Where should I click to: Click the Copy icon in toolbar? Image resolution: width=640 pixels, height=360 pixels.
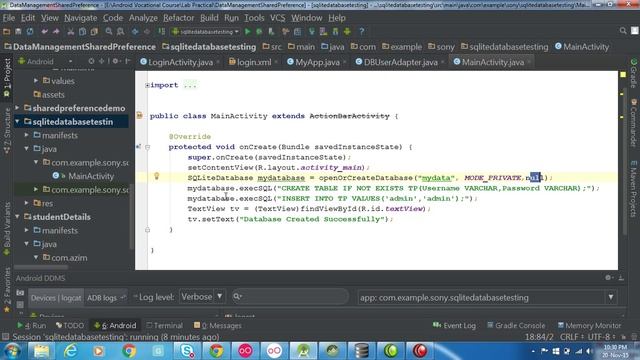(82, 31)
